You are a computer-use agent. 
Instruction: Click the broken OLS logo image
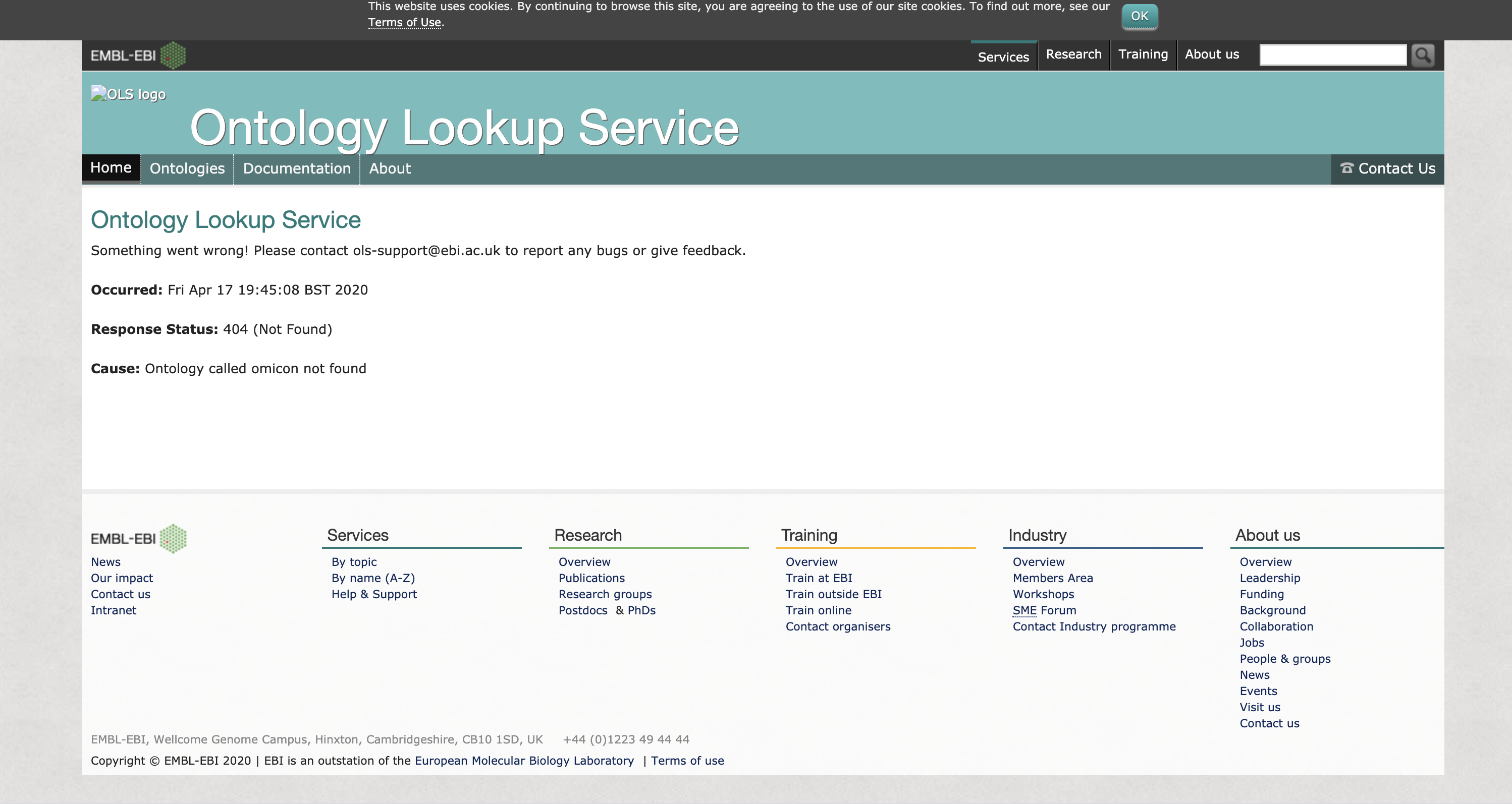(129, 94)
